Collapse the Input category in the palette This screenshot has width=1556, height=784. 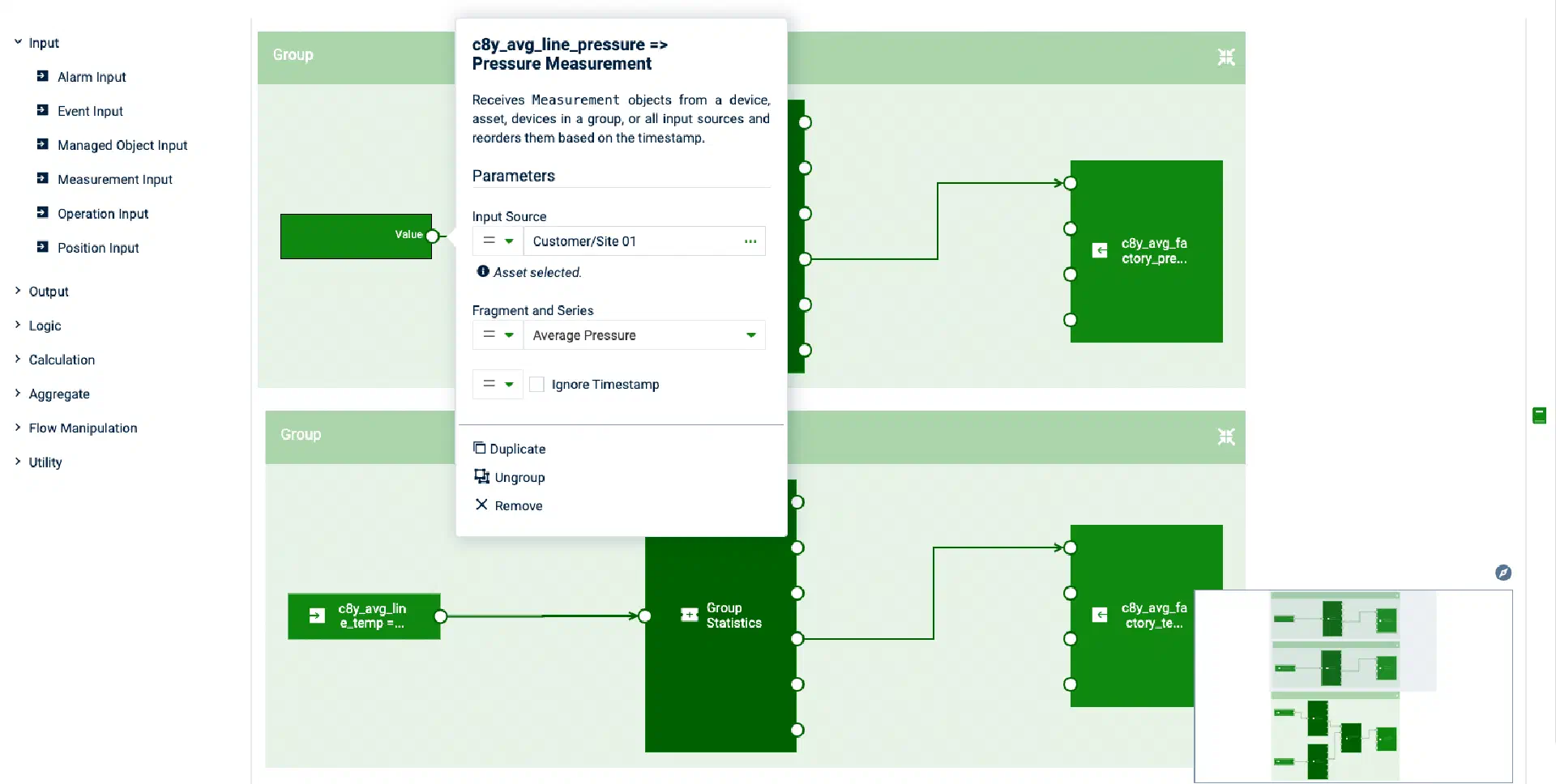coord(18,42)
